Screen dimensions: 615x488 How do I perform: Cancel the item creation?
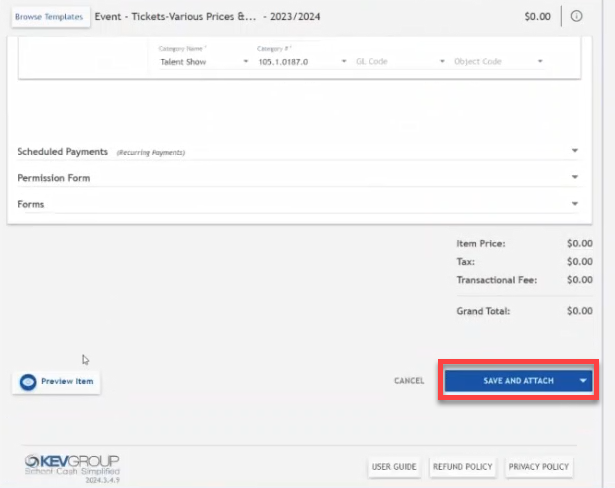tap(409, 381)
